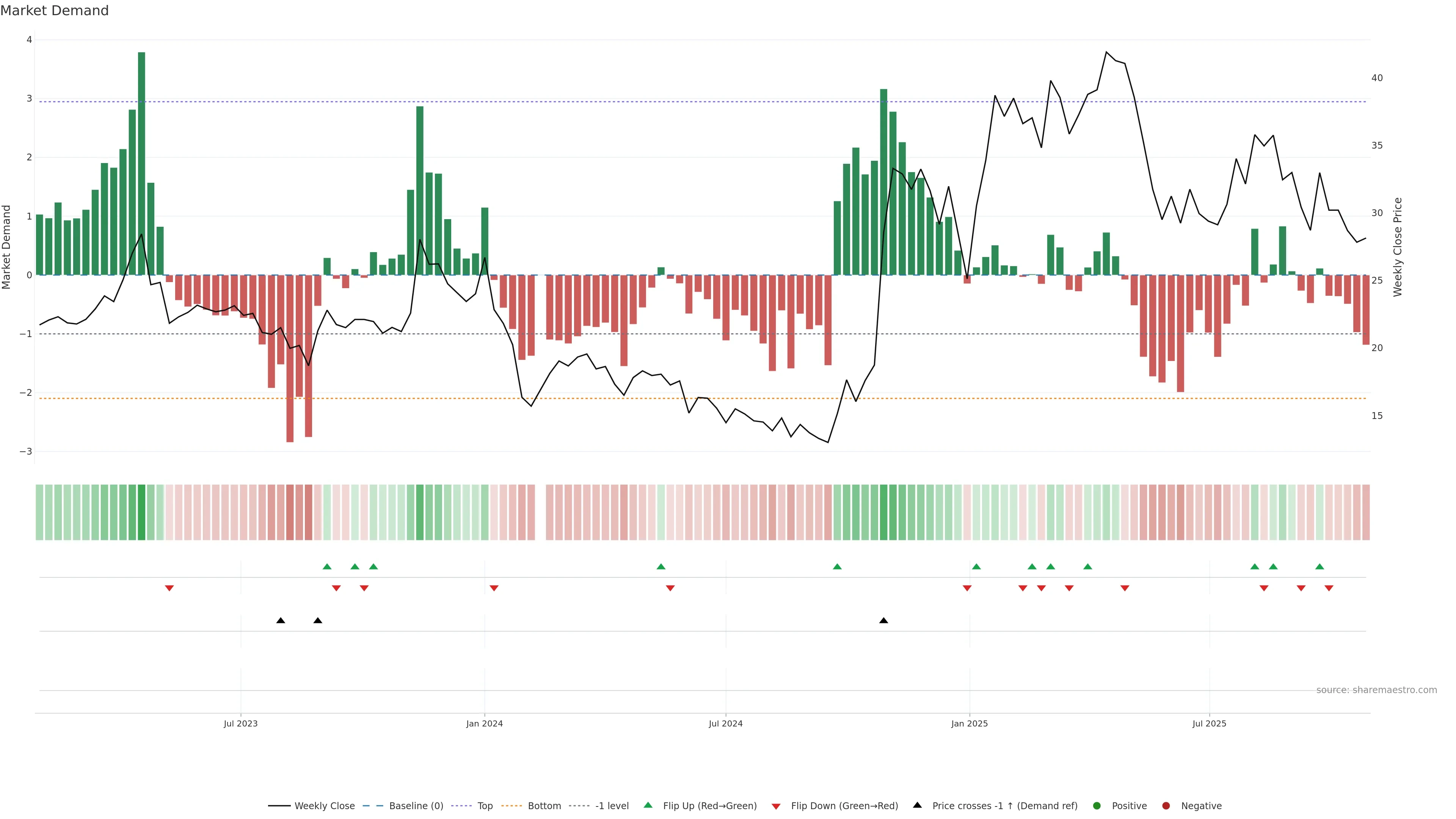Click the black line icon beside Weekly Close
The height and width of the screenshot is (819, 1456).
point(279,805)
